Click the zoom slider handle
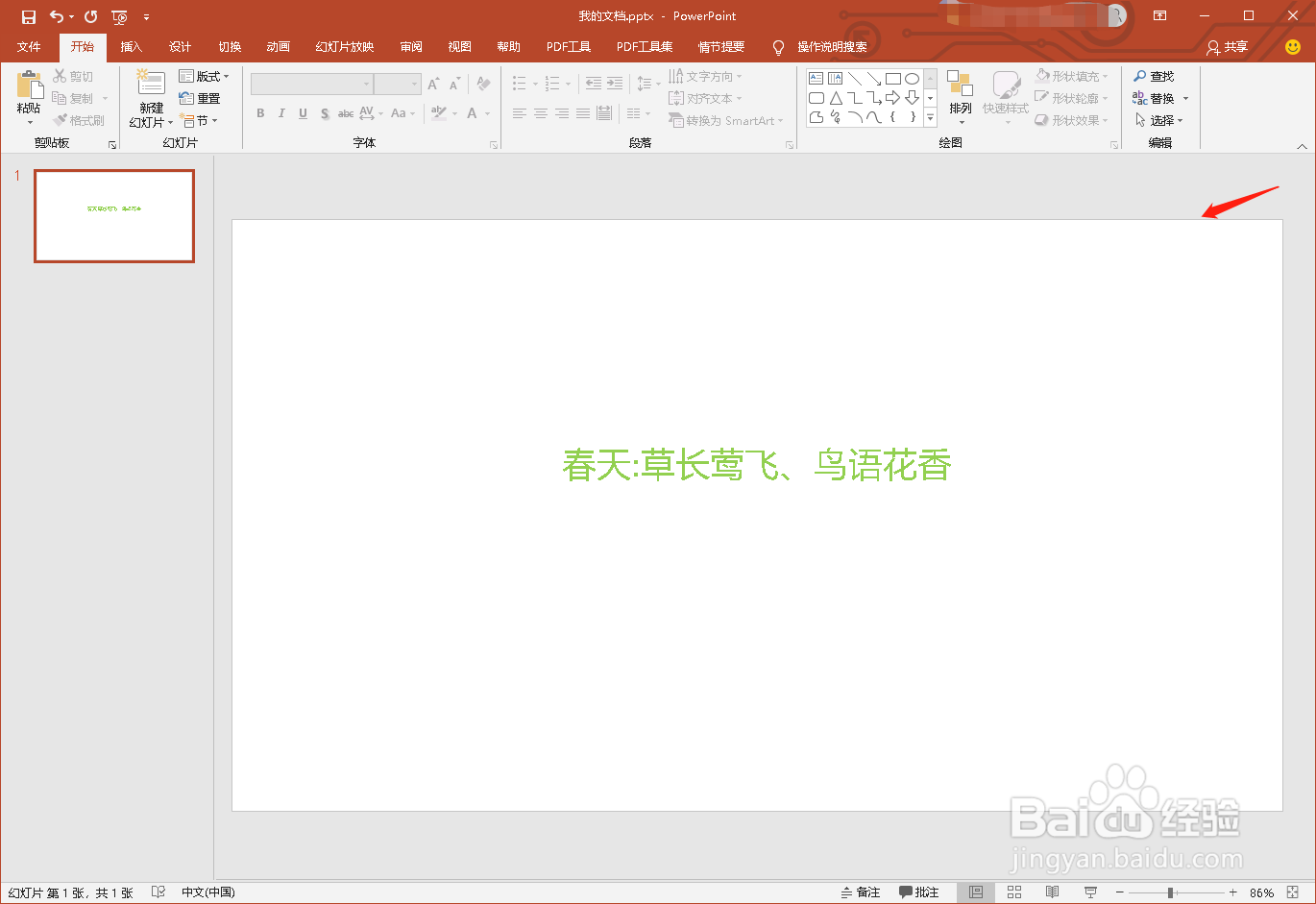The image size is (1316, 904). point(1171,892)
